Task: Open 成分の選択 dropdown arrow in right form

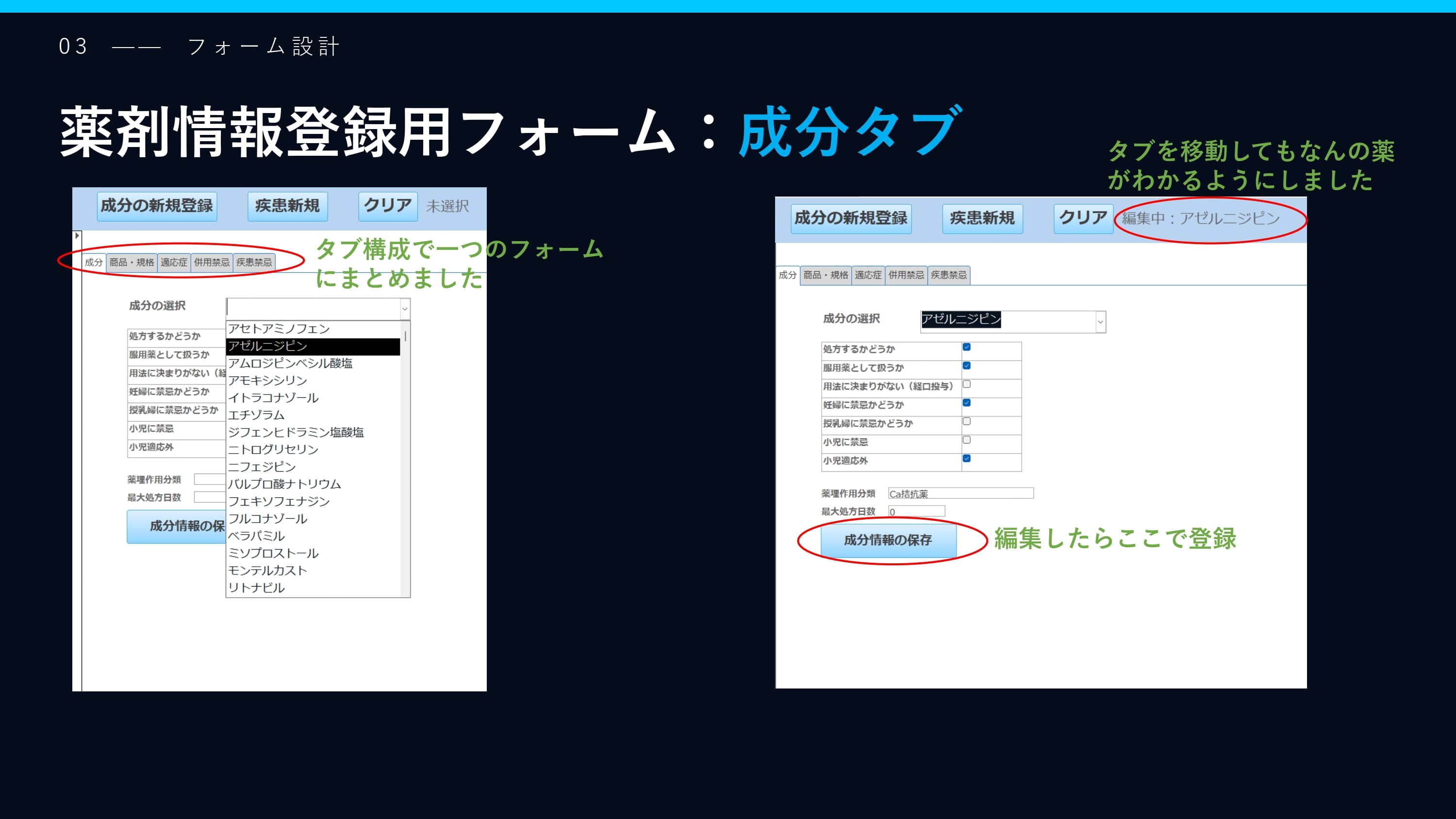Action: 1100,322
